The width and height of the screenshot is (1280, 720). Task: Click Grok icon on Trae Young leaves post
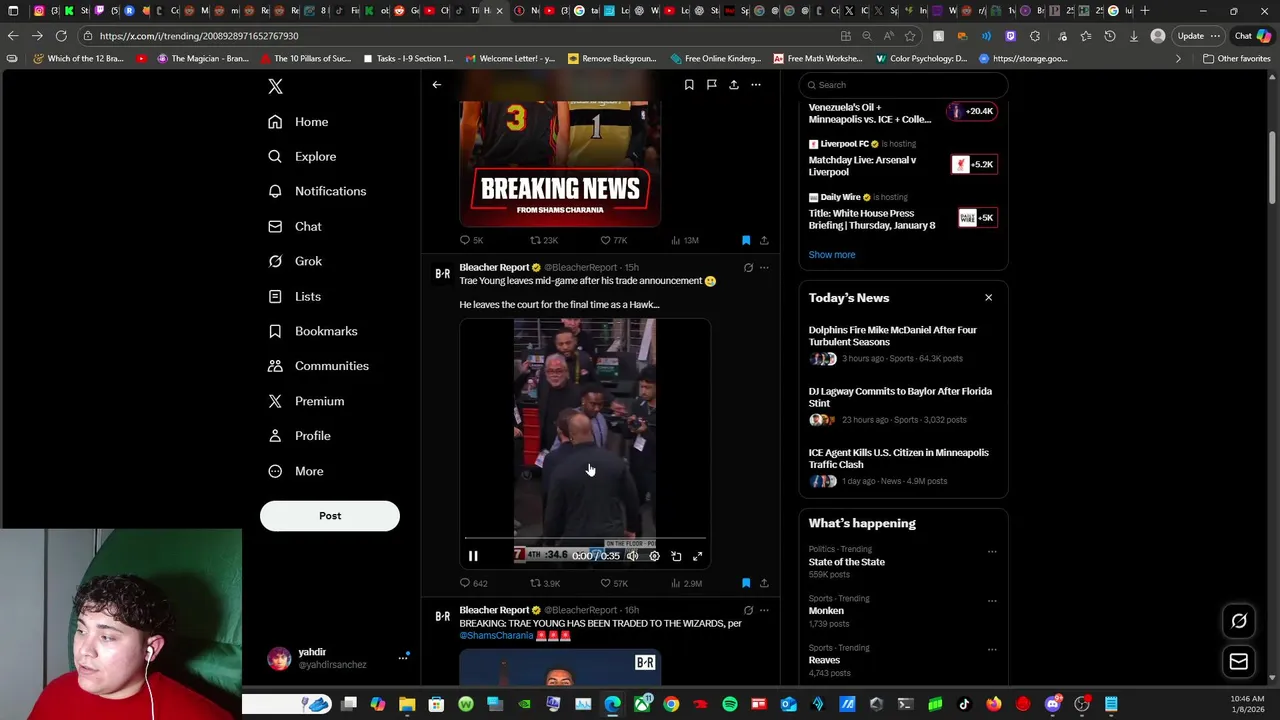pyautogui.click(x=748, y=268)
